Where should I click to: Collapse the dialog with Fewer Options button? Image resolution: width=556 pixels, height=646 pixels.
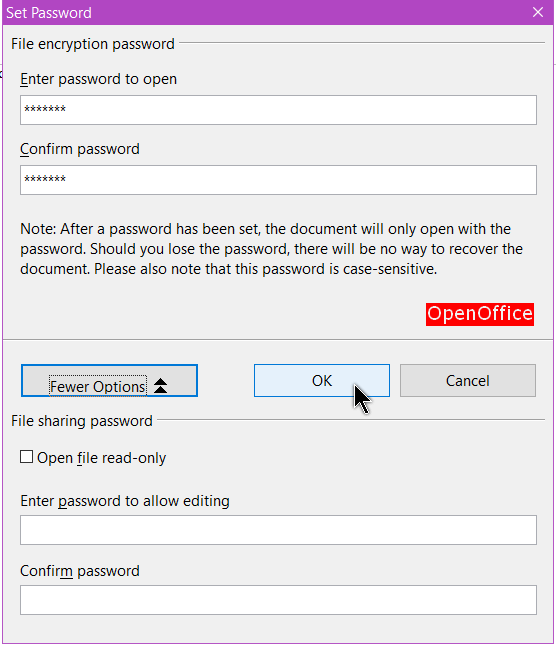(x=109, y=380)
